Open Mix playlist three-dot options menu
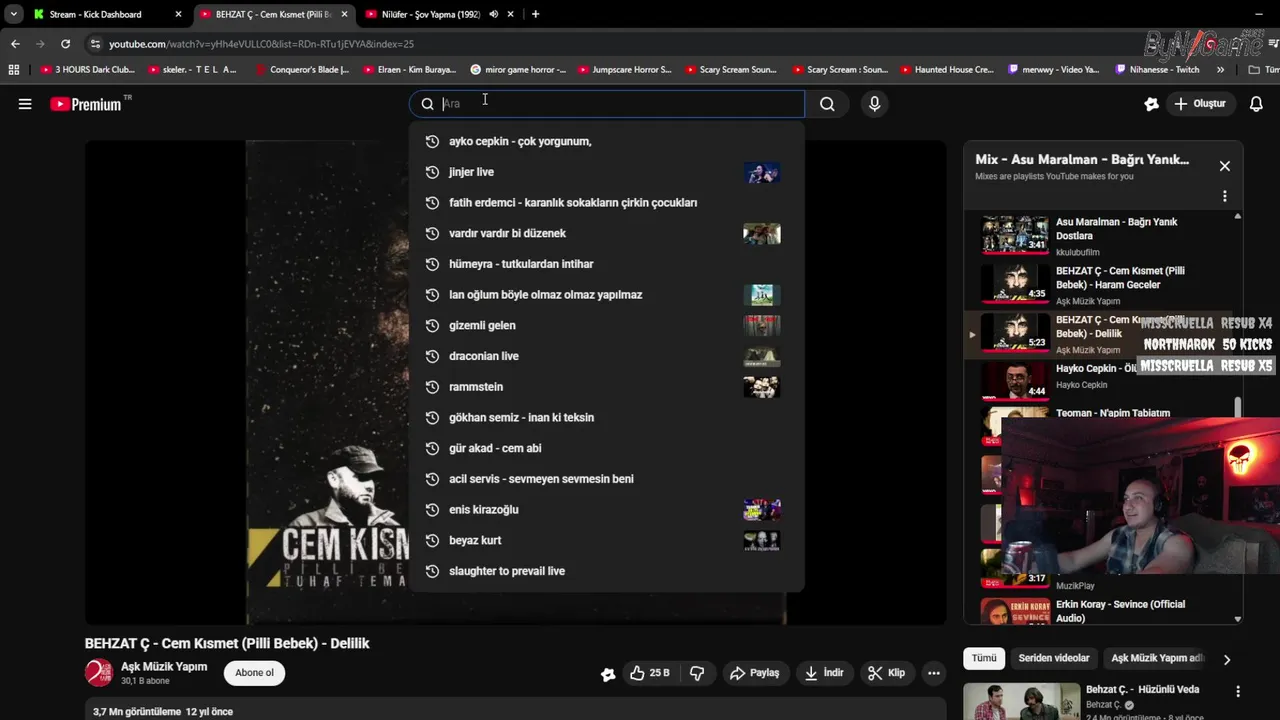 coord(1224,196)
